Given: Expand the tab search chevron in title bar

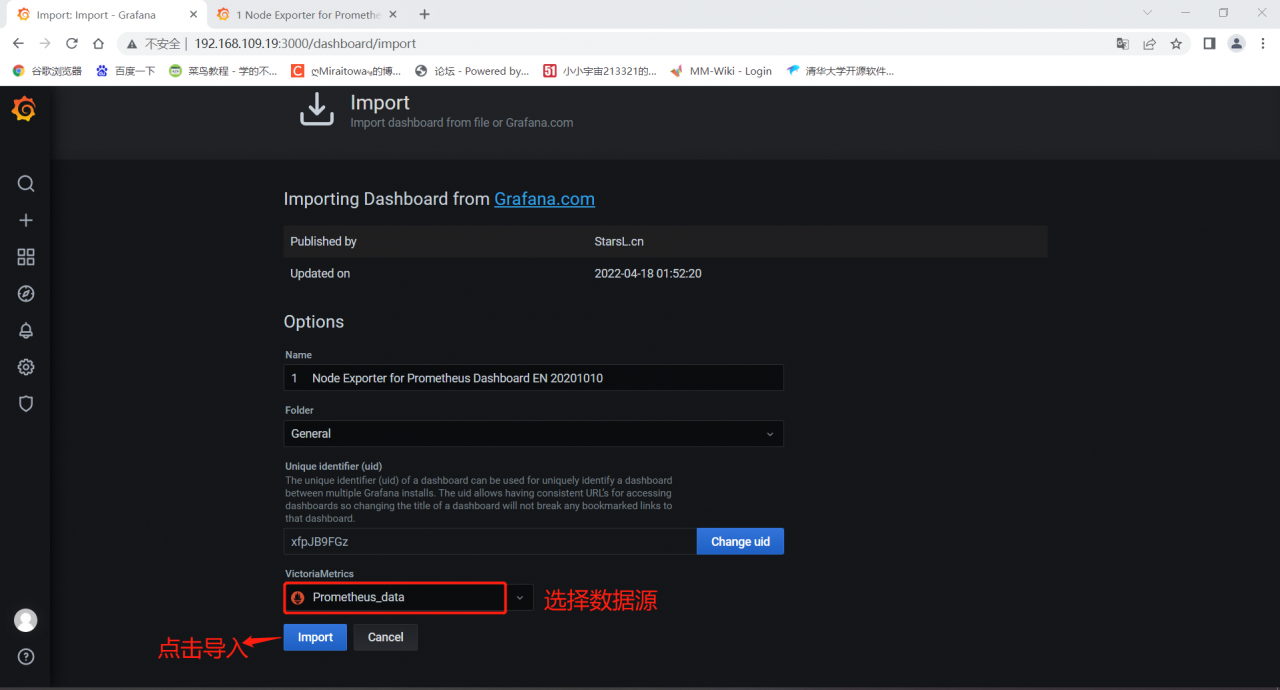Looking at the screenshot, I should (x=1148, y=13).
